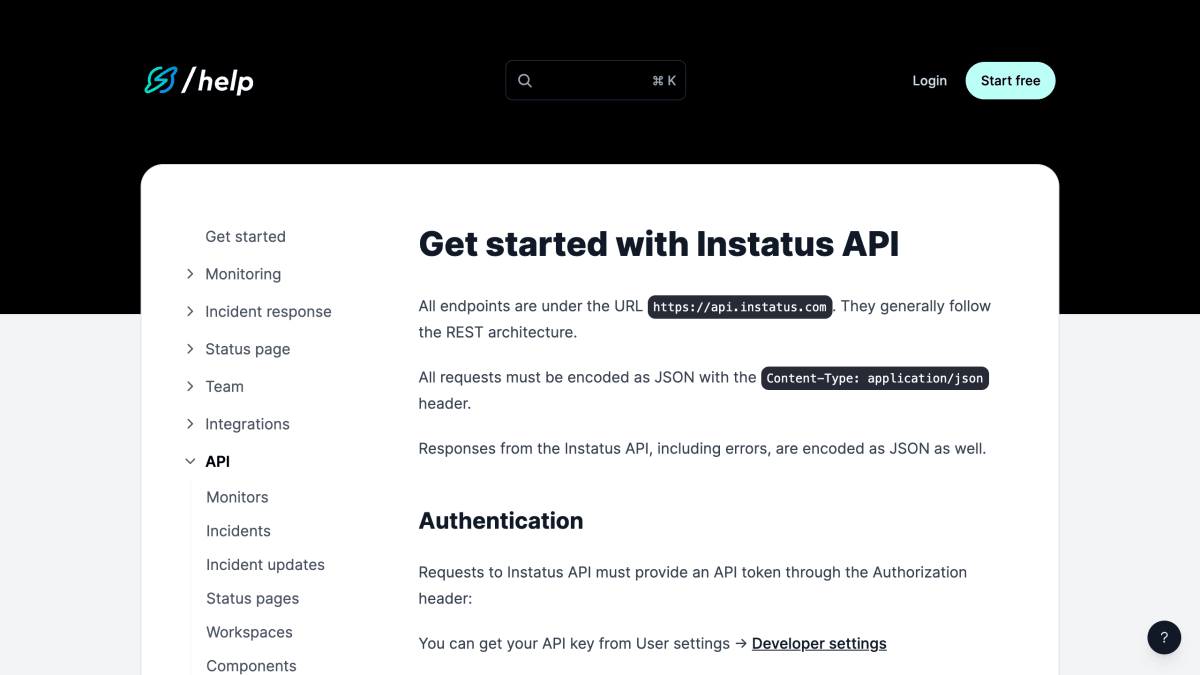The width and height of the screenshot is (1200, 675).
Task: Go to Status pages under API
Action: click(252, 599)
